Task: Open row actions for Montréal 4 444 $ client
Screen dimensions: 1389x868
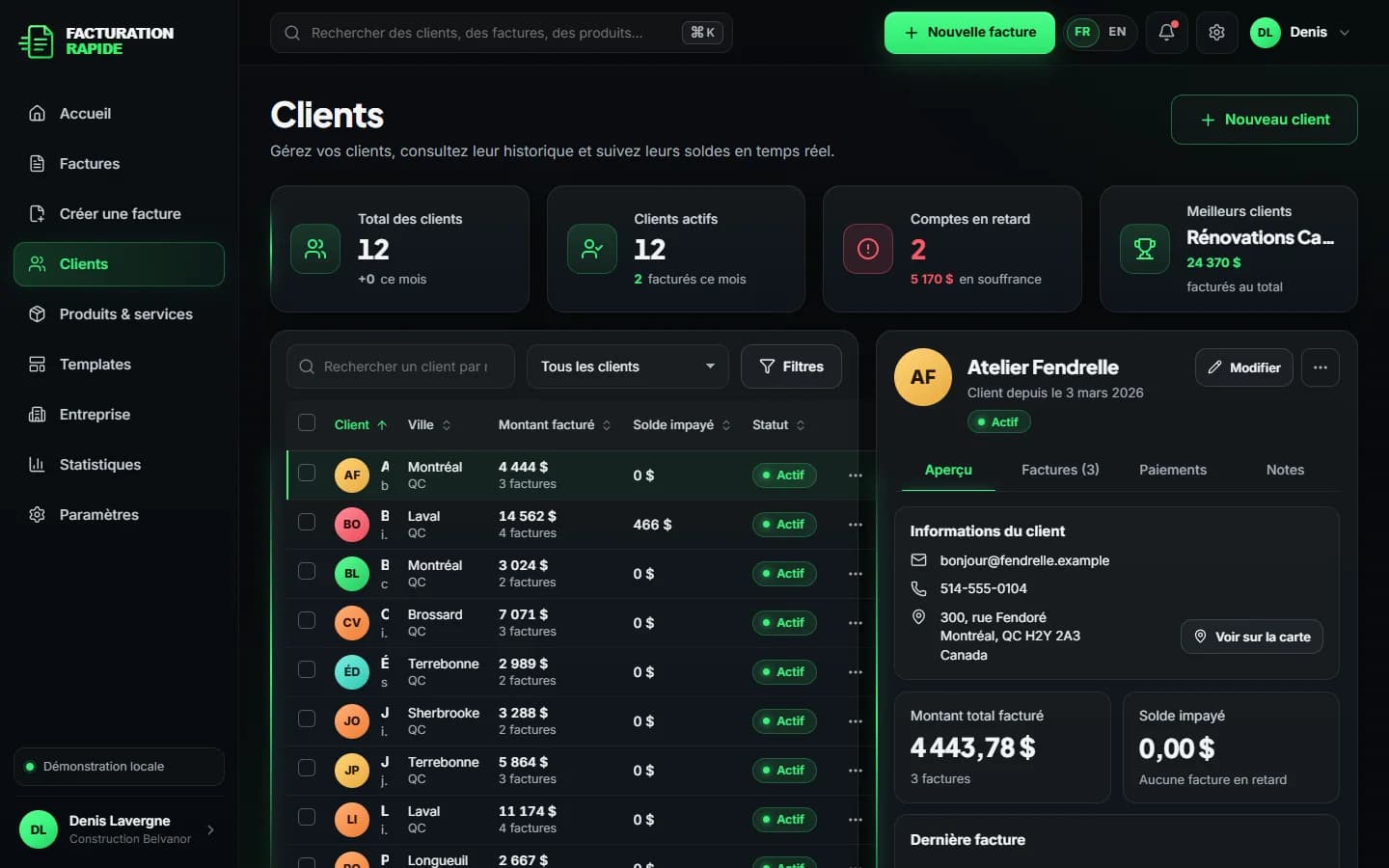Action: click(x=855, y=475)
